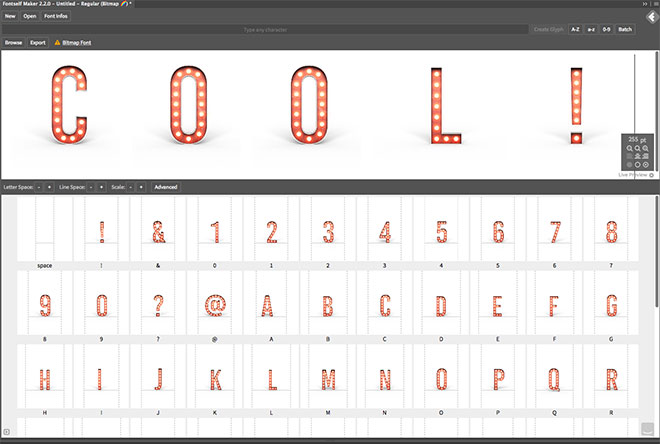
Task: Select the letter A glyph cell
Action: click(271, 303)
